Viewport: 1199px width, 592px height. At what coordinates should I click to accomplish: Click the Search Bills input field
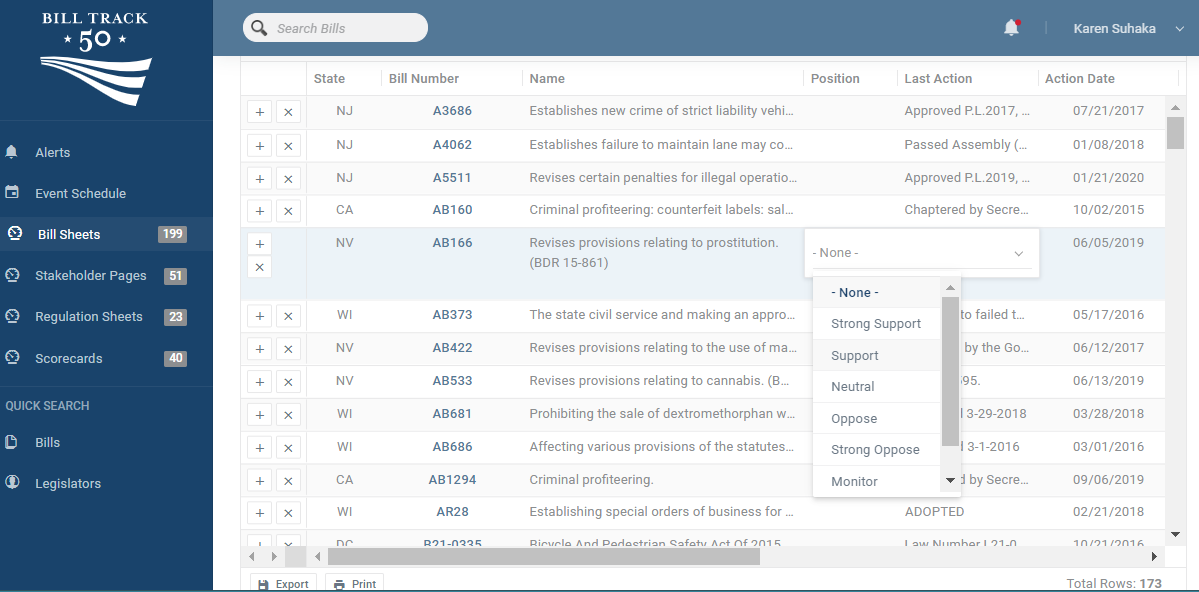pos(345,29)
